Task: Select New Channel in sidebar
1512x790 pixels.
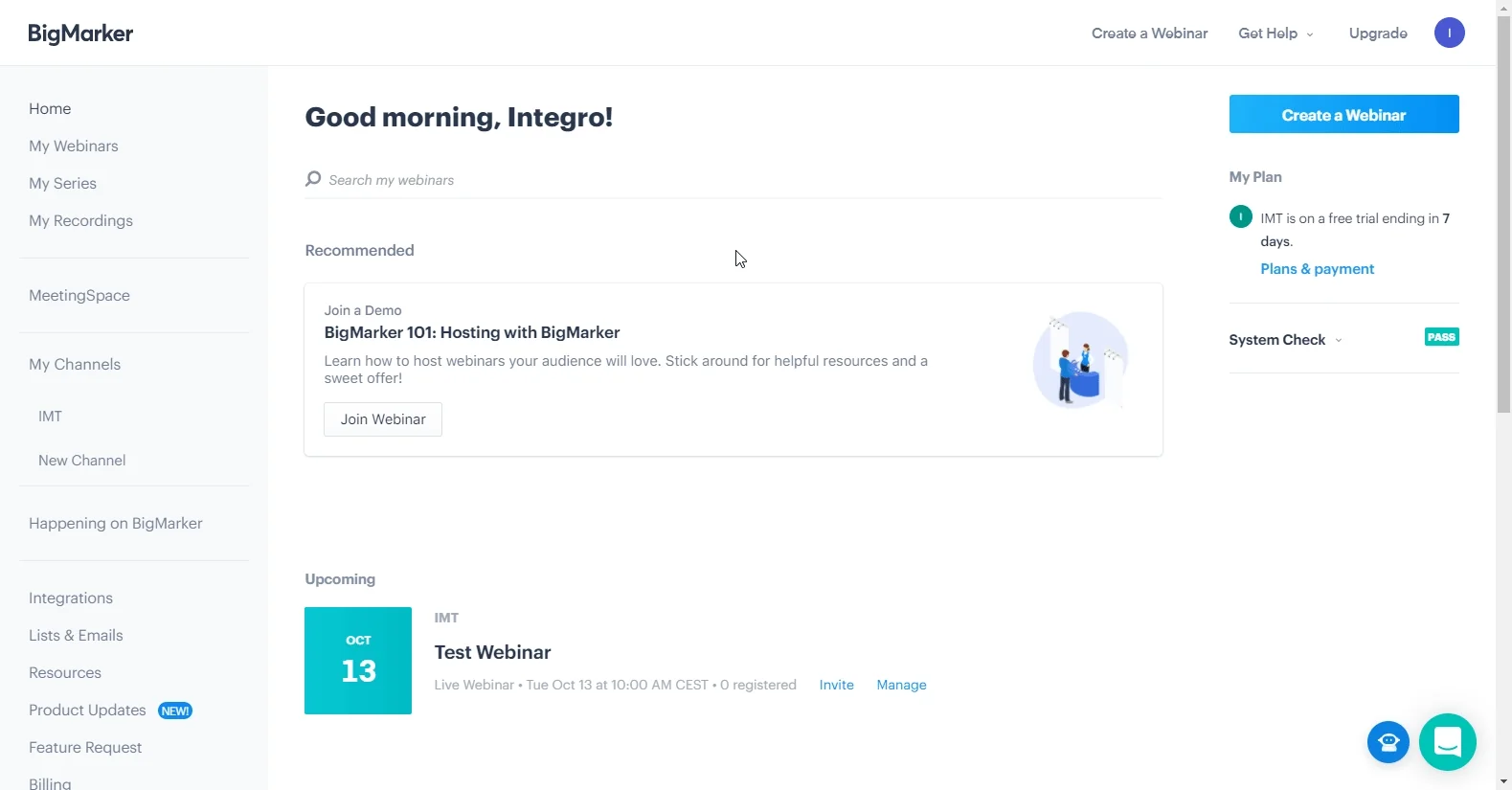Action: (x=81, y=461)
